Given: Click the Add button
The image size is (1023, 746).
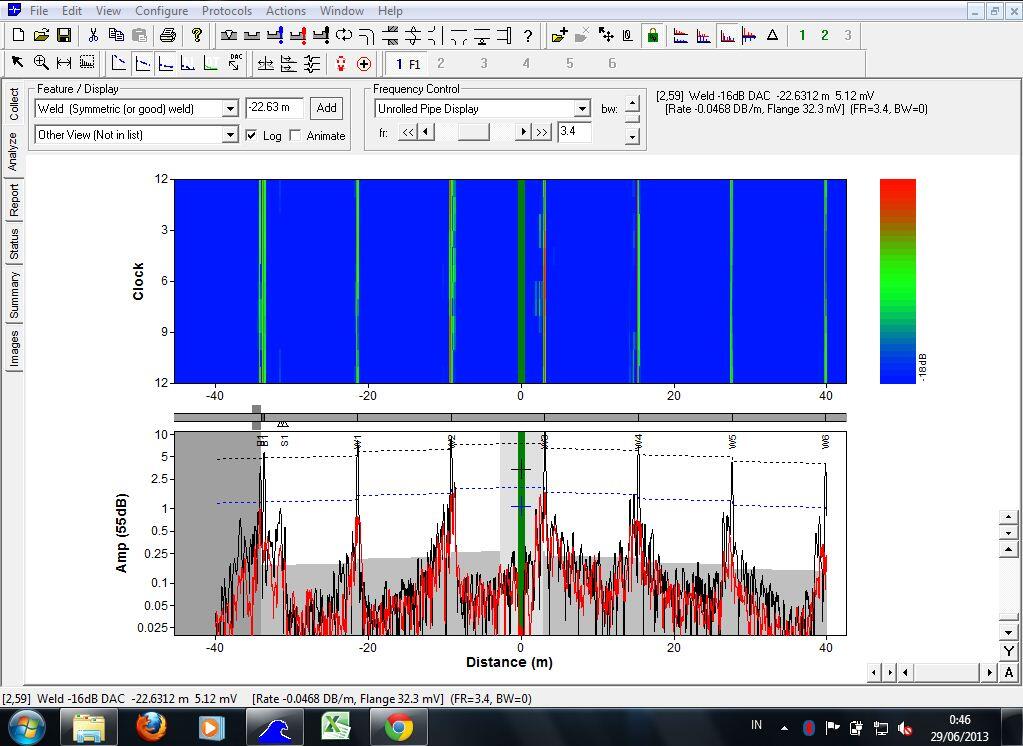Looking at the screenshot, I should (x=326, y=108).
